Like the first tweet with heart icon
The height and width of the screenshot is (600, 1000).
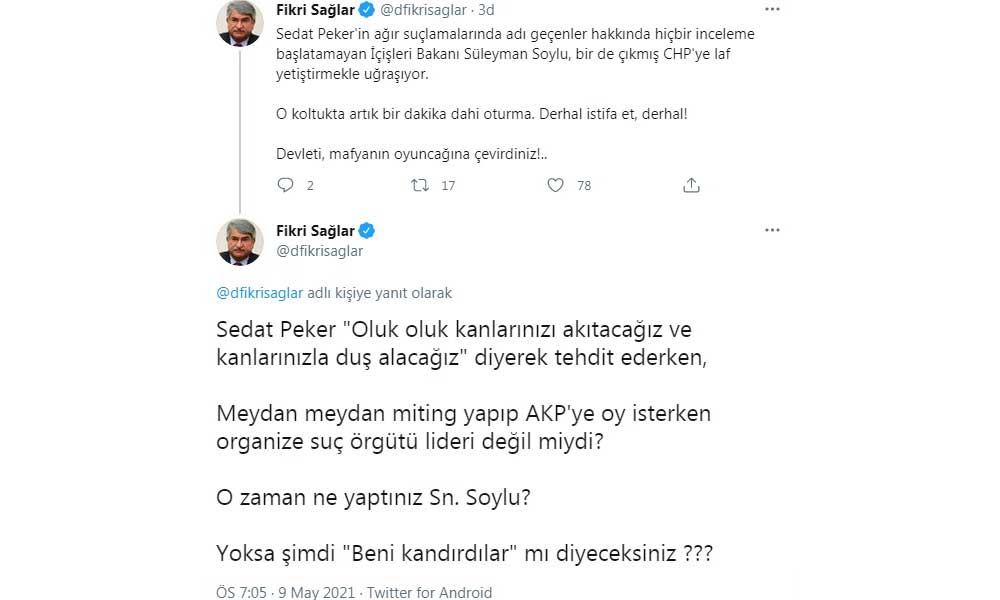coord(556,185)
